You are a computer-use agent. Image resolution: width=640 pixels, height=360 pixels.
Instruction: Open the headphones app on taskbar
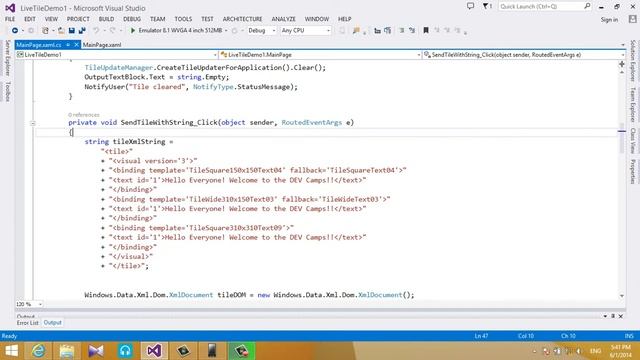(125, 351)
